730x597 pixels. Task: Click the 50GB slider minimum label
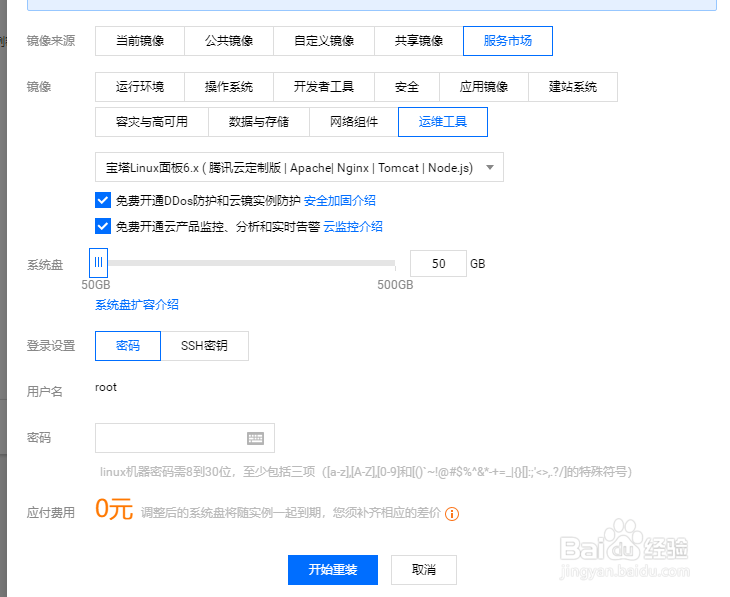(96, 285)
